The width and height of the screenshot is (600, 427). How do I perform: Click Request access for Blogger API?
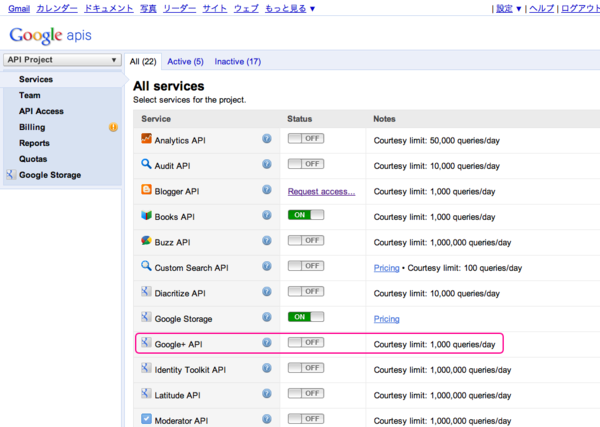coord(321,191)
